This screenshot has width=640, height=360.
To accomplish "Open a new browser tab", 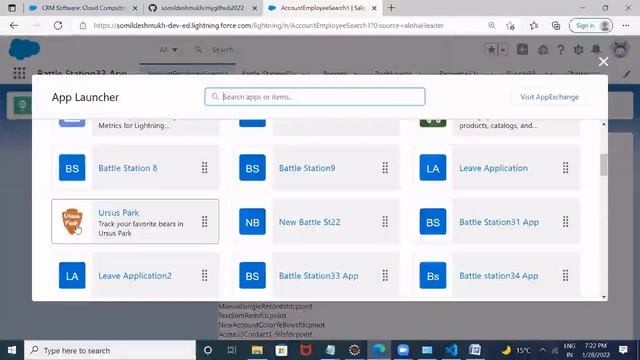I will coord(391,8).
